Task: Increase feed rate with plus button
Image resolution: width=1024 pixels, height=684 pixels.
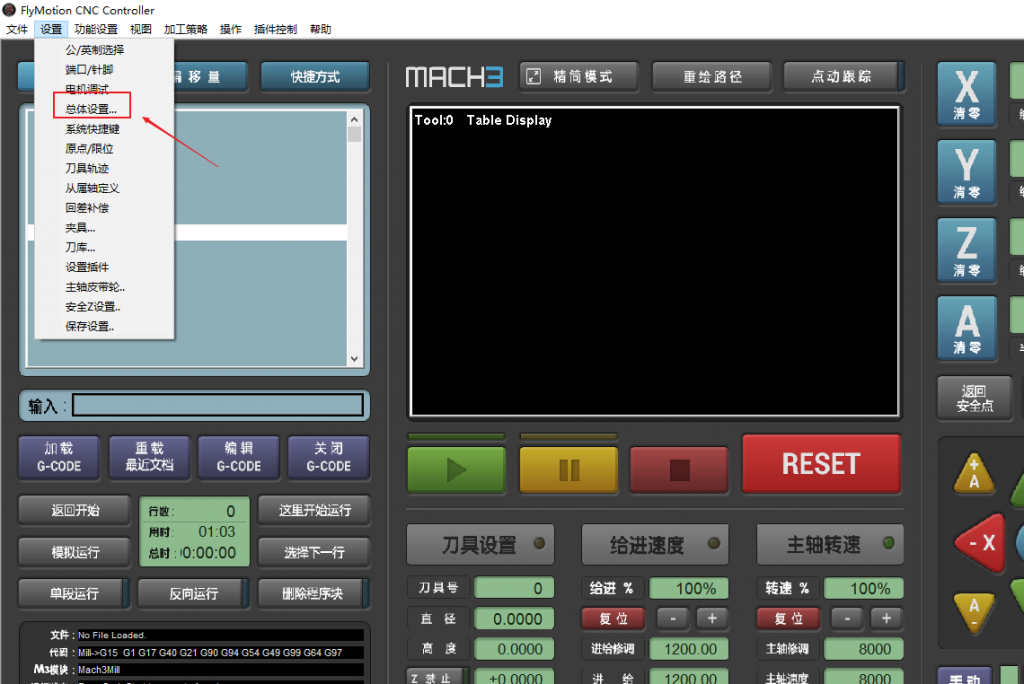Action: point(712,618)
